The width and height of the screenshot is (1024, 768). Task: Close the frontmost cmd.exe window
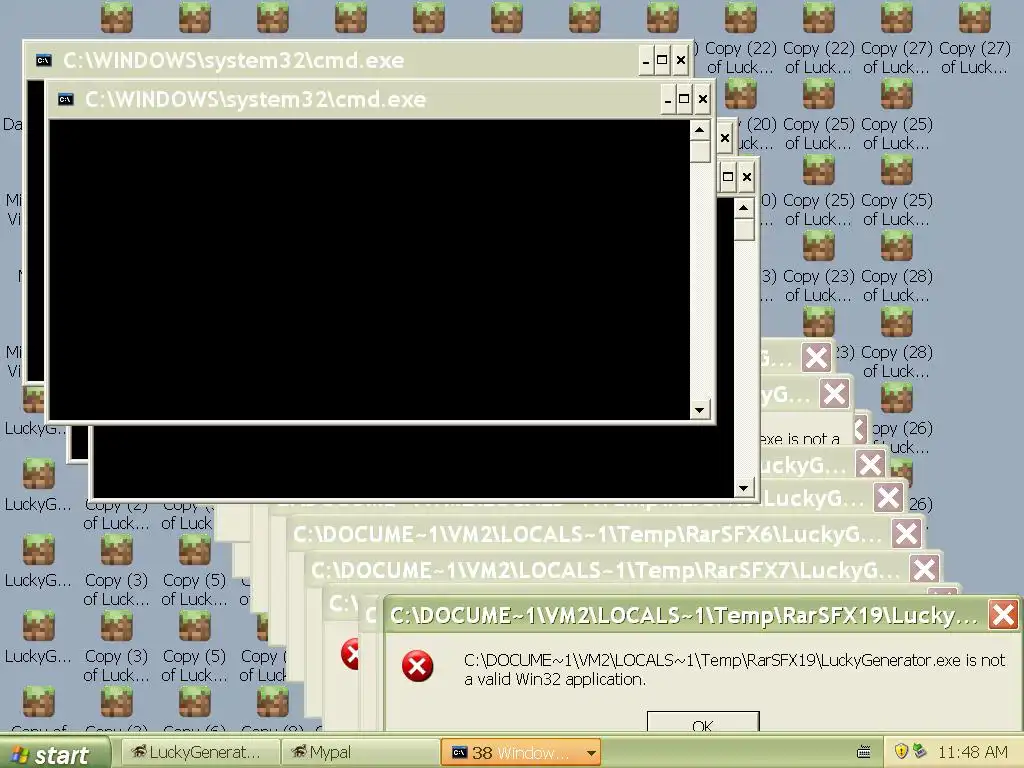[x=703, y=99]
